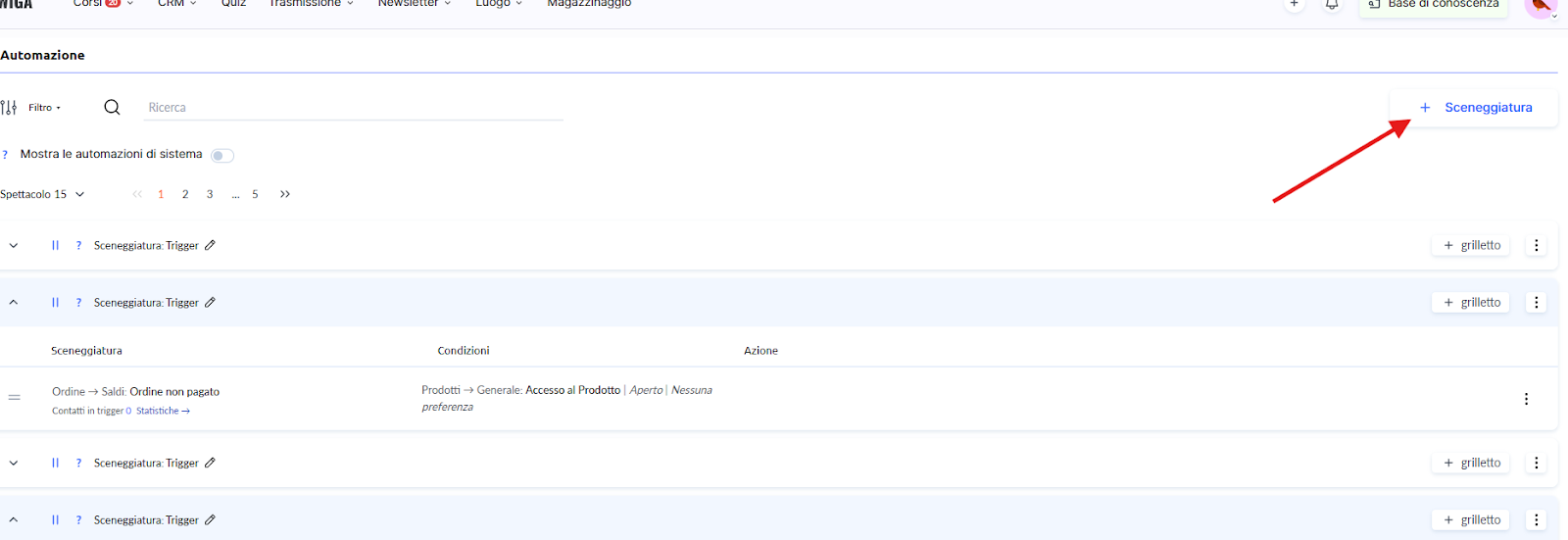Click help icon in fourth Sceneggiatura row
Viewport: 1568px width, 540px height.
coord(78,519)
